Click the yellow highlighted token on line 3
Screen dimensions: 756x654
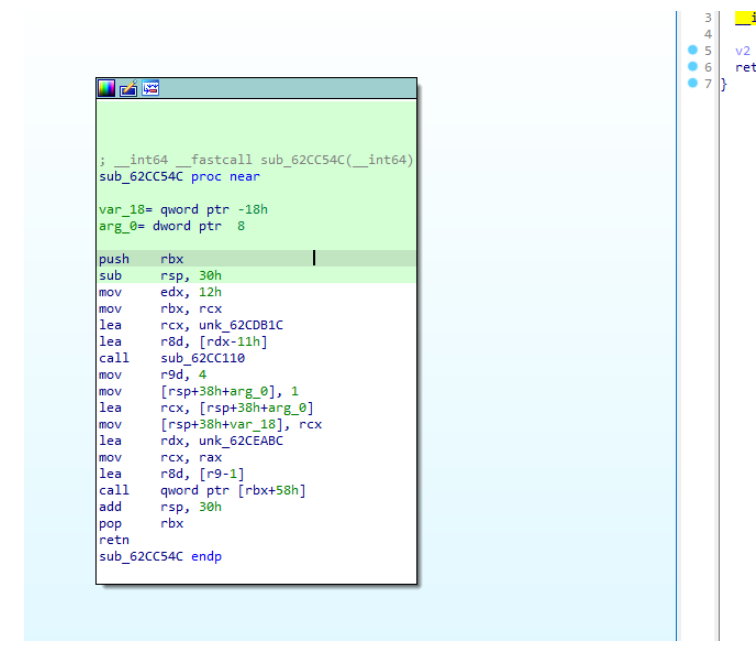pyautogui.click(x=745, y=18)
